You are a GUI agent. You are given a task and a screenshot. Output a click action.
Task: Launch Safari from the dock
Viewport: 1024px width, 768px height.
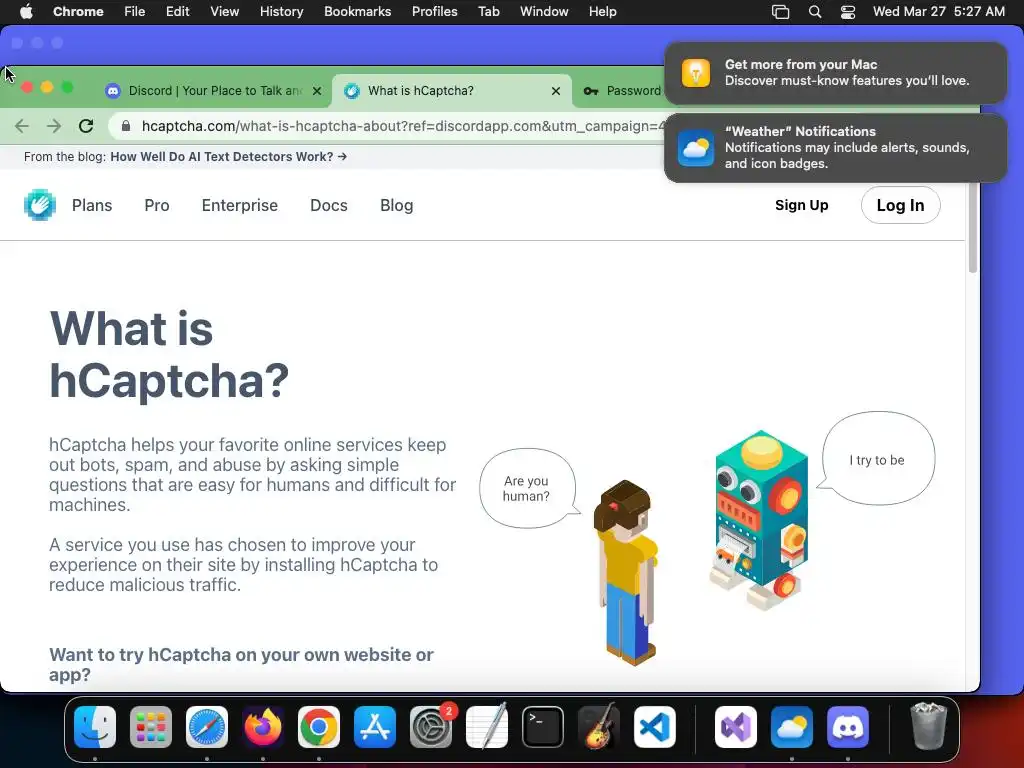pos(207,727)
